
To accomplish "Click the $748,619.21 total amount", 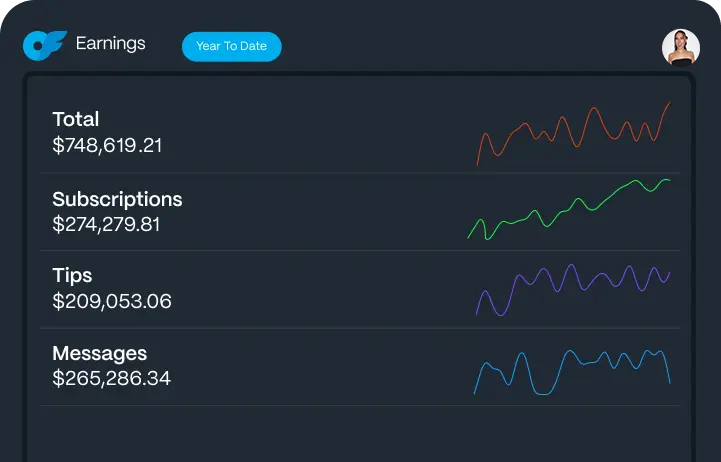I will (x=107, y=146).
